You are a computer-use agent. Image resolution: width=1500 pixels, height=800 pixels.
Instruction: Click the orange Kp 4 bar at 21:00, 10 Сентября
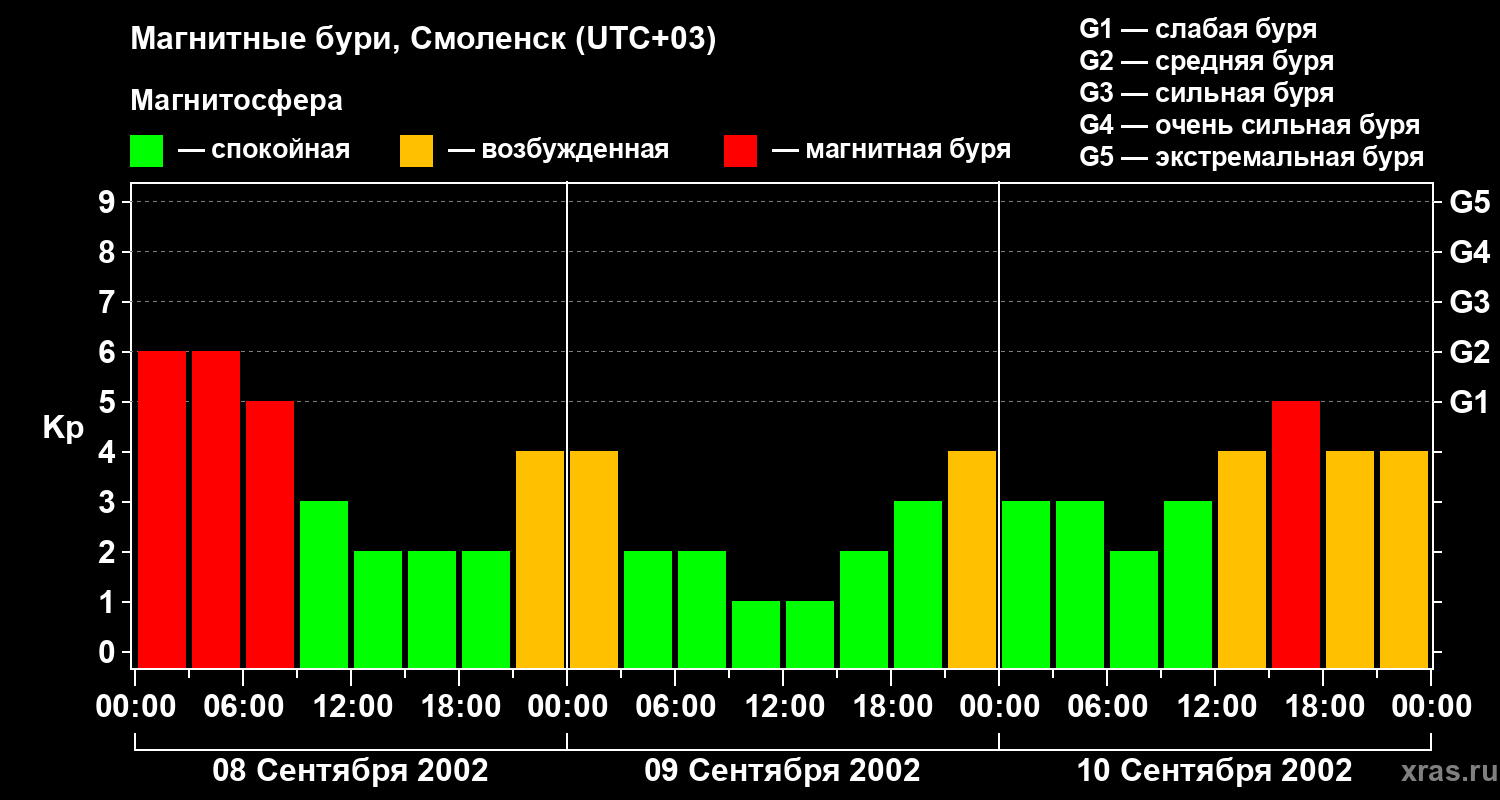1404,559
